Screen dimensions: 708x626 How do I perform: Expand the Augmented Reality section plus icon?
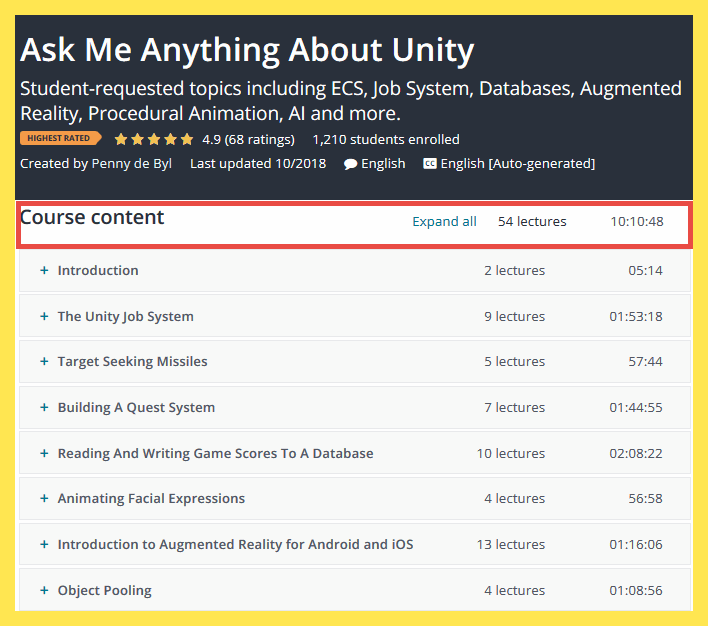tap(44, 544)
